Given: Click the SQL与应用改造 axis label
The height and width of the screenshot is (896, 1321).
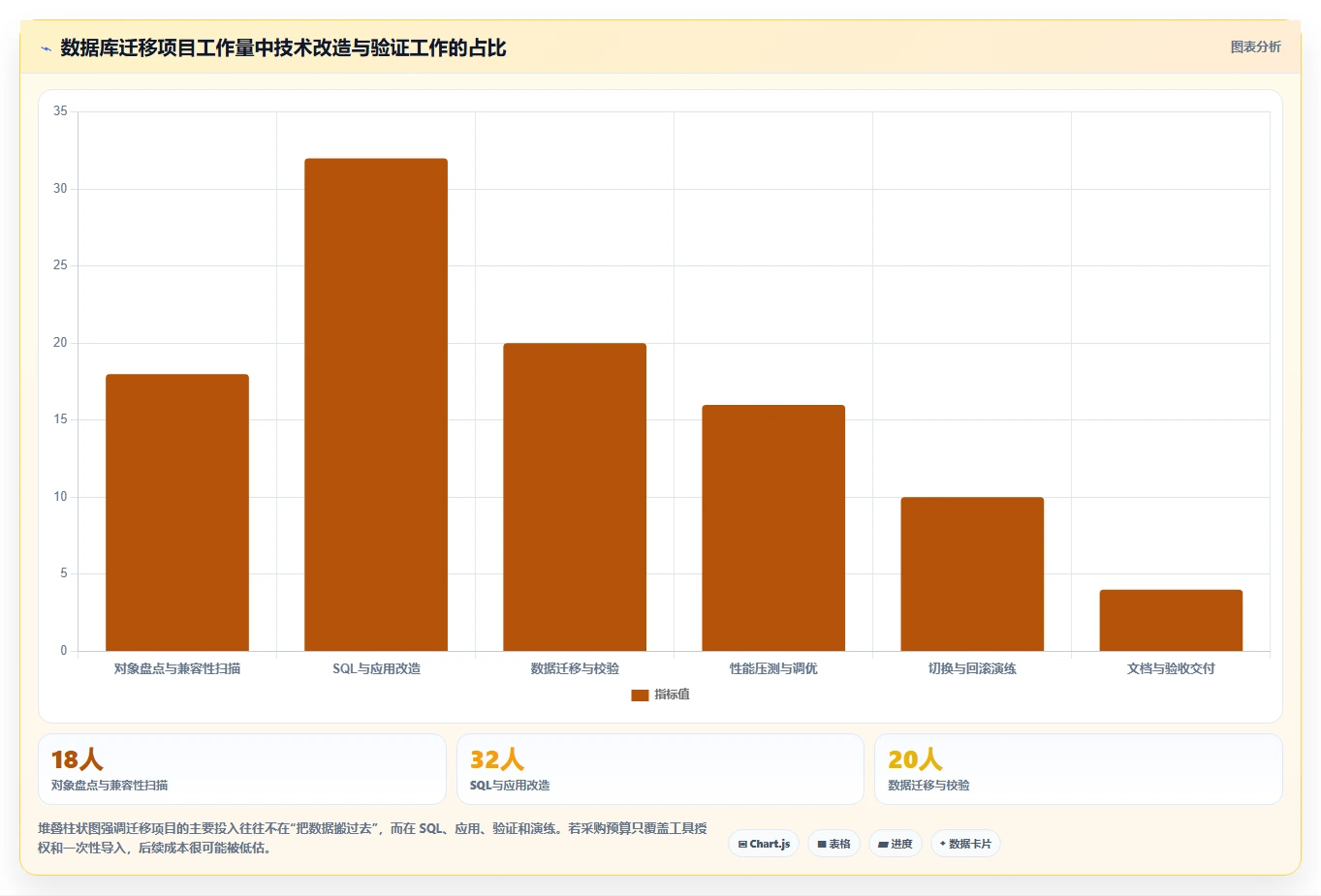Looking at the screenshot, I should pyautogui.click(x=376, y=668).
